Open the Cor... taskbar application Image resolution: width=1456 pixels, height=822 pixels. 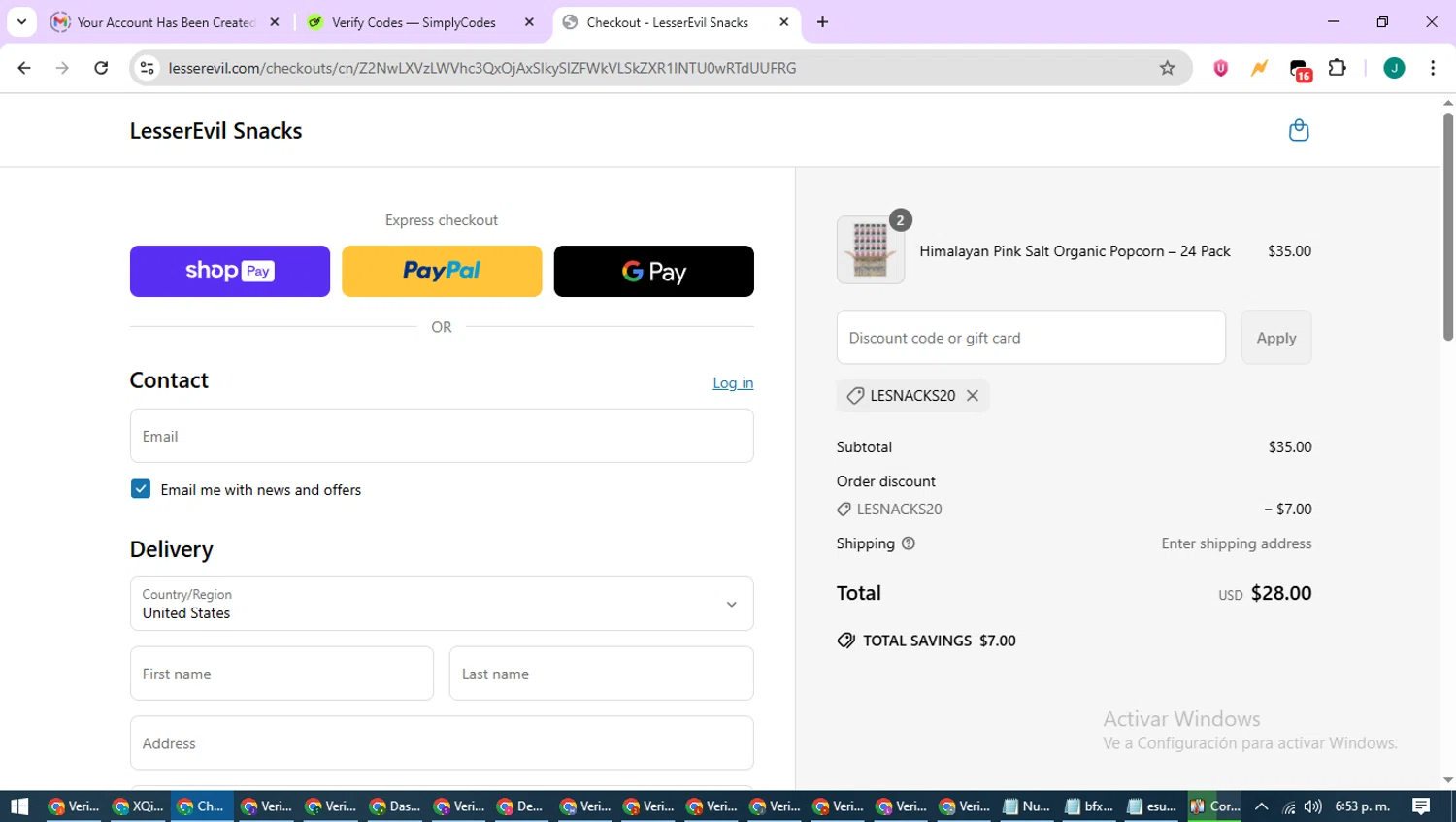tap(1215, 806)
